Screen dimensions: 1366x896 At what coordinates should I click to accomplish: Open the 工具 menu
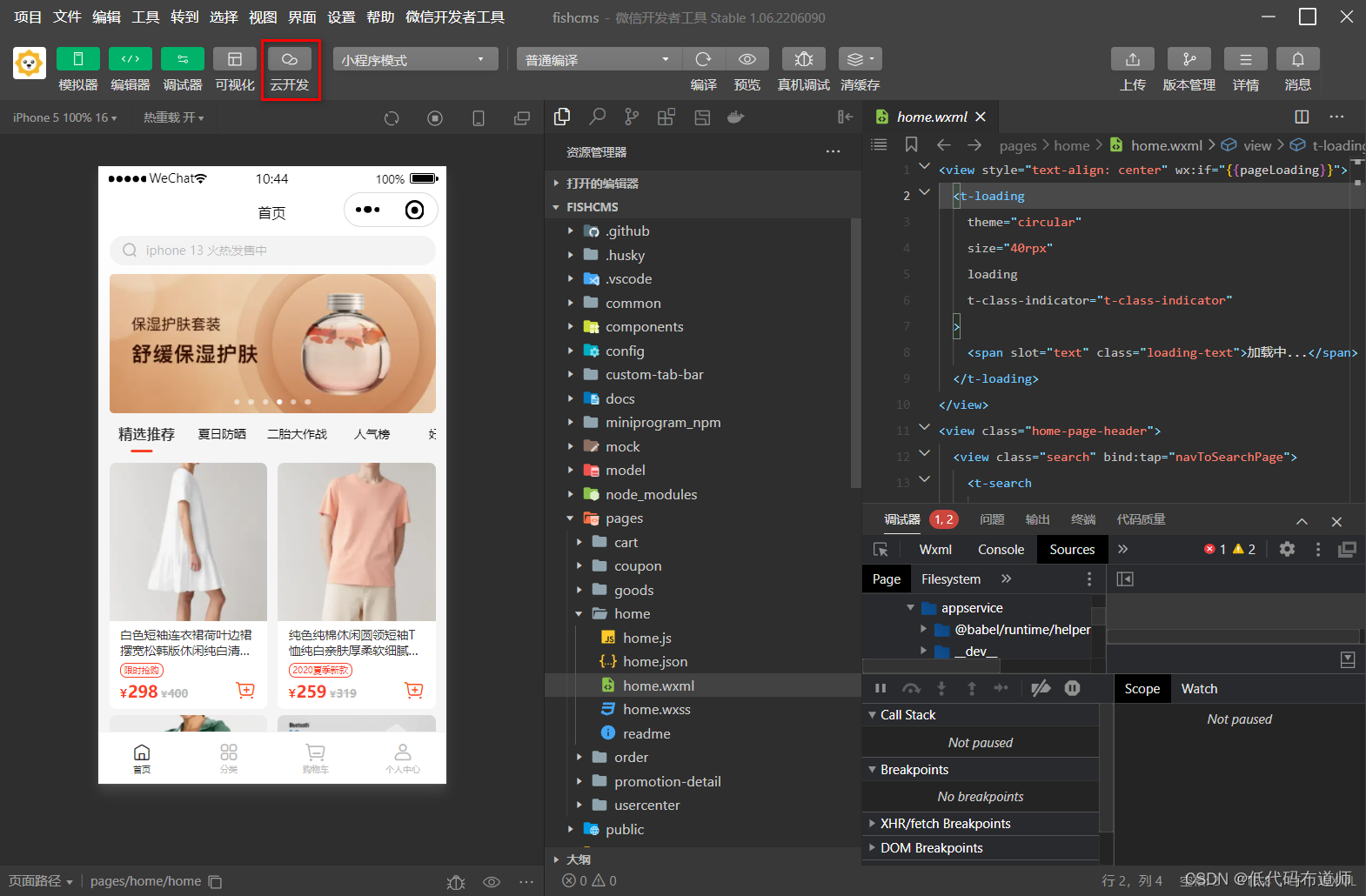(x=145, y=17)
